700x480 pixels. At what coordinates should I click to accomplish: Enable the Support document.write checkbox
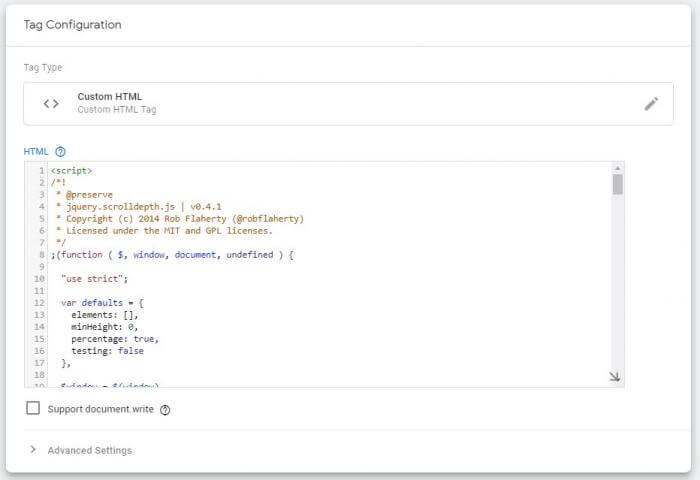tap(33, 408)
